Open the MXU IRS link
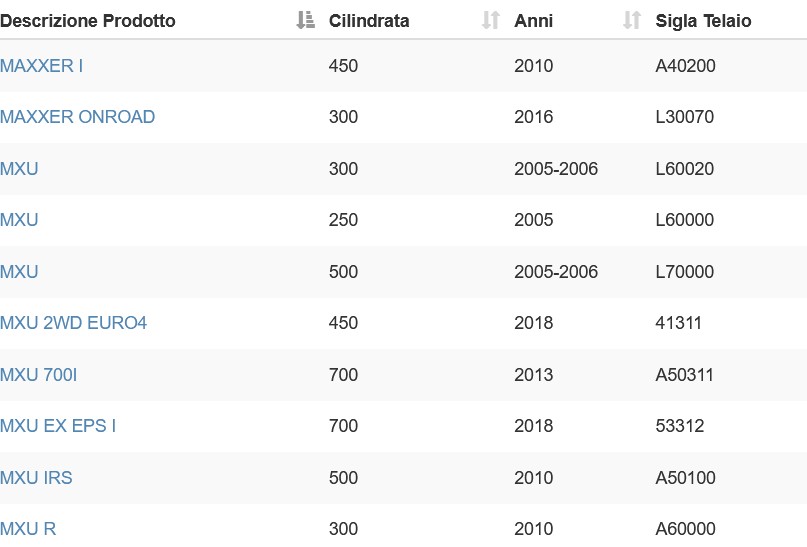807x547 pixels. pyautogui.click(x=36, y=478)
